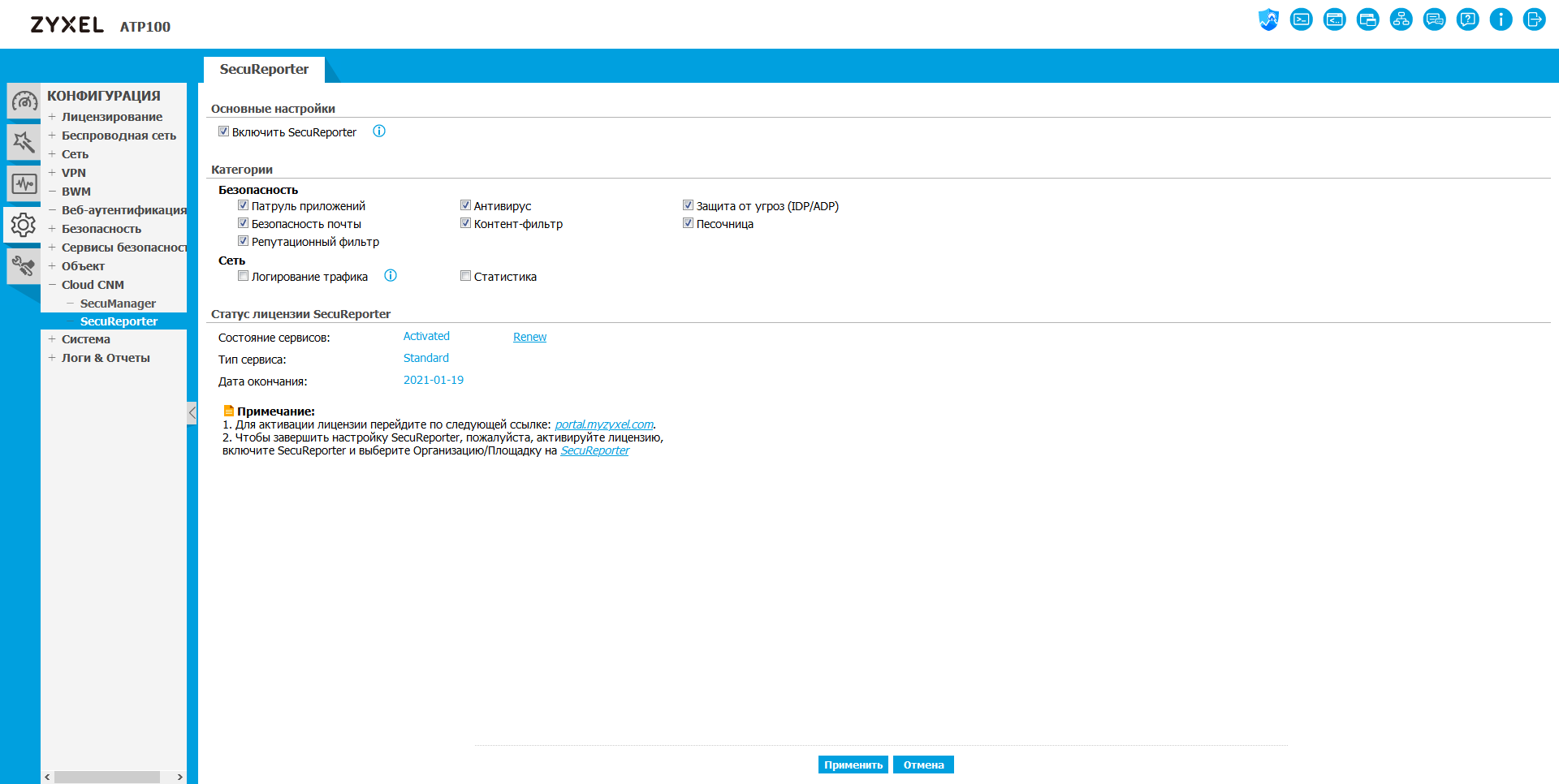
Task: Collapse the Cloud CNM menu node
Action: click(52, 285)
